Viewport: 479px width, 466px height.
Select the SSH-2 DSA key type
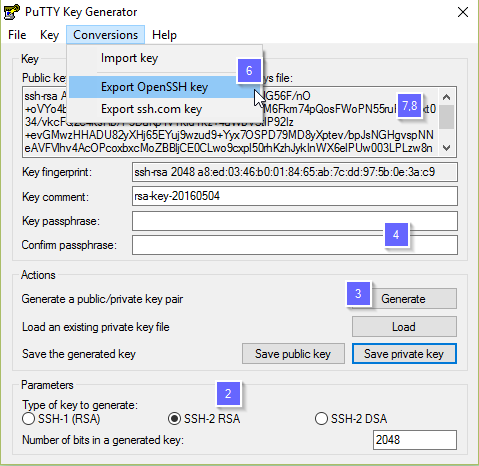351,419
